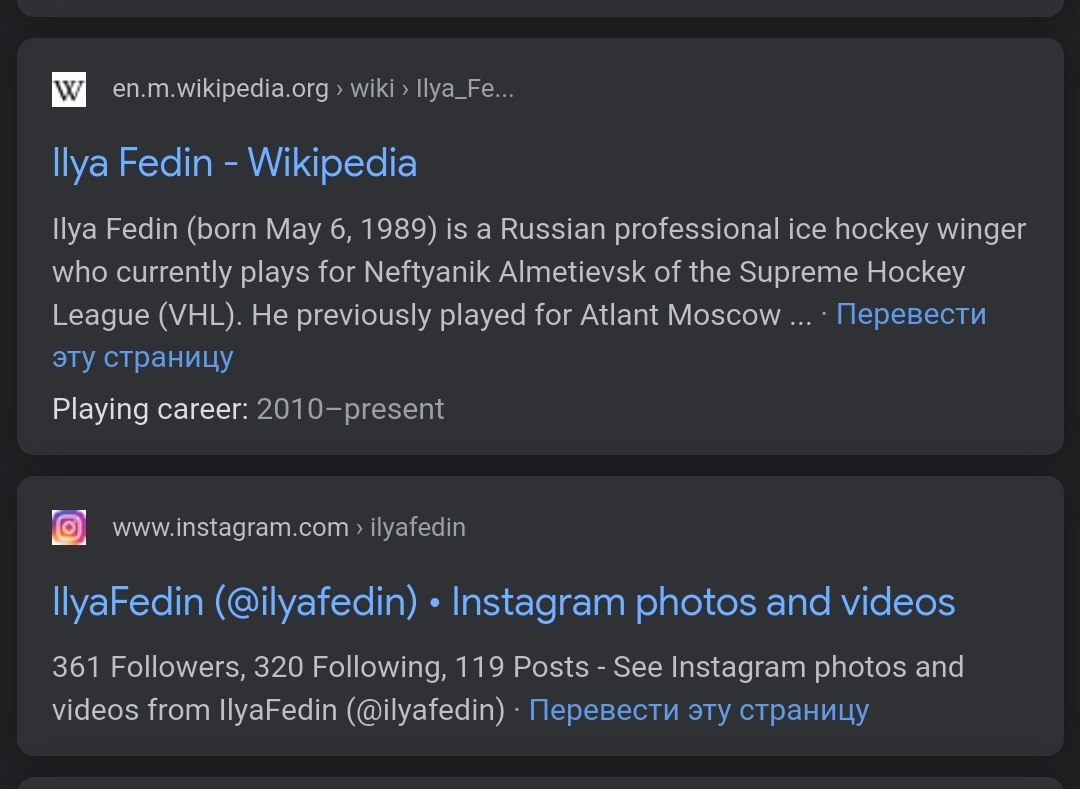Click 'эту страницу' wrapped link text in Wikipedia result
The image size is (1080, 789).
(143, 357)
